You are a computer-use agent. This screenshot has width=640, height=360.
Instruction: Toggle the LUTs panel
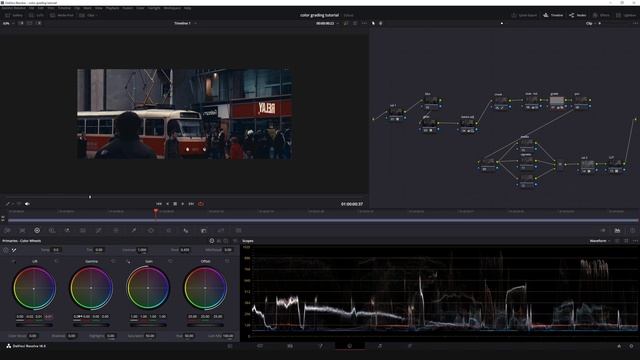[x=36, y=15]
